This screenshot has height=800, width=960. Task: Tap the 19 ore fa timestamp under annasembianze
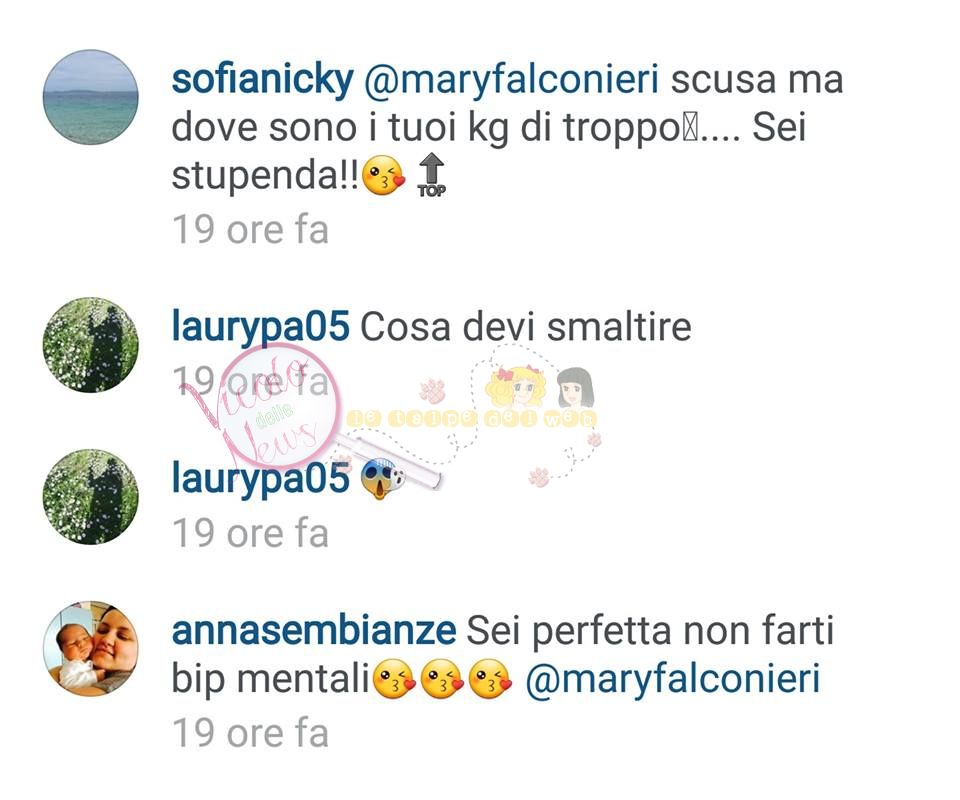coord(250,733)
